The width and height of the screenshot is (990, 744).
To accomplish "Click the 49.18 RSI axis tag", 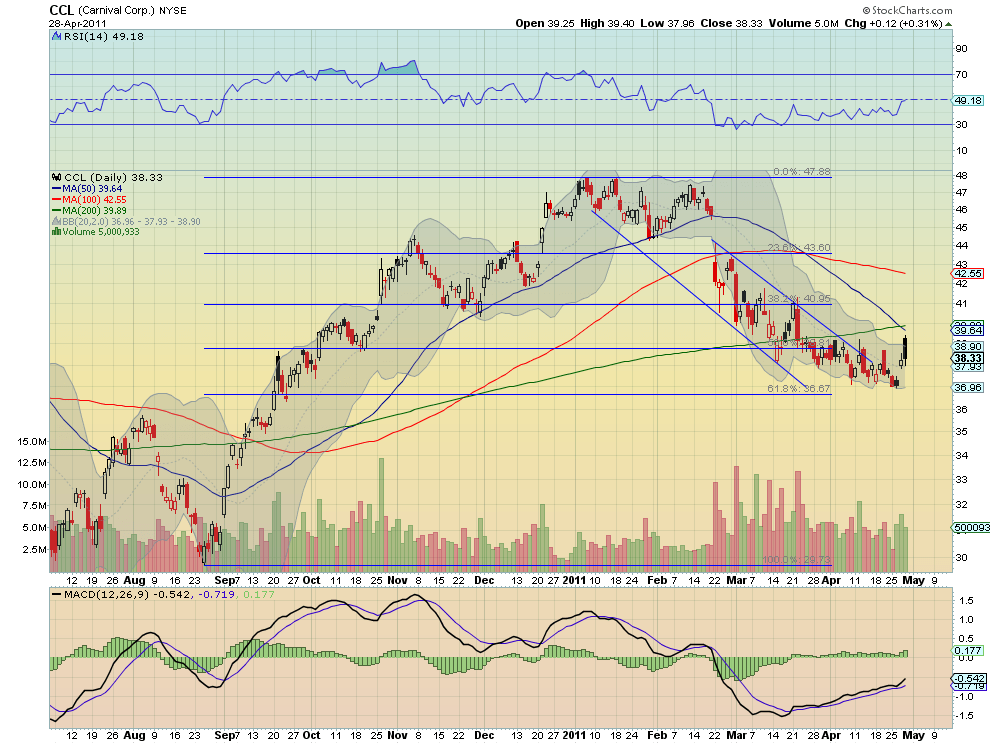I will [969, 100].
